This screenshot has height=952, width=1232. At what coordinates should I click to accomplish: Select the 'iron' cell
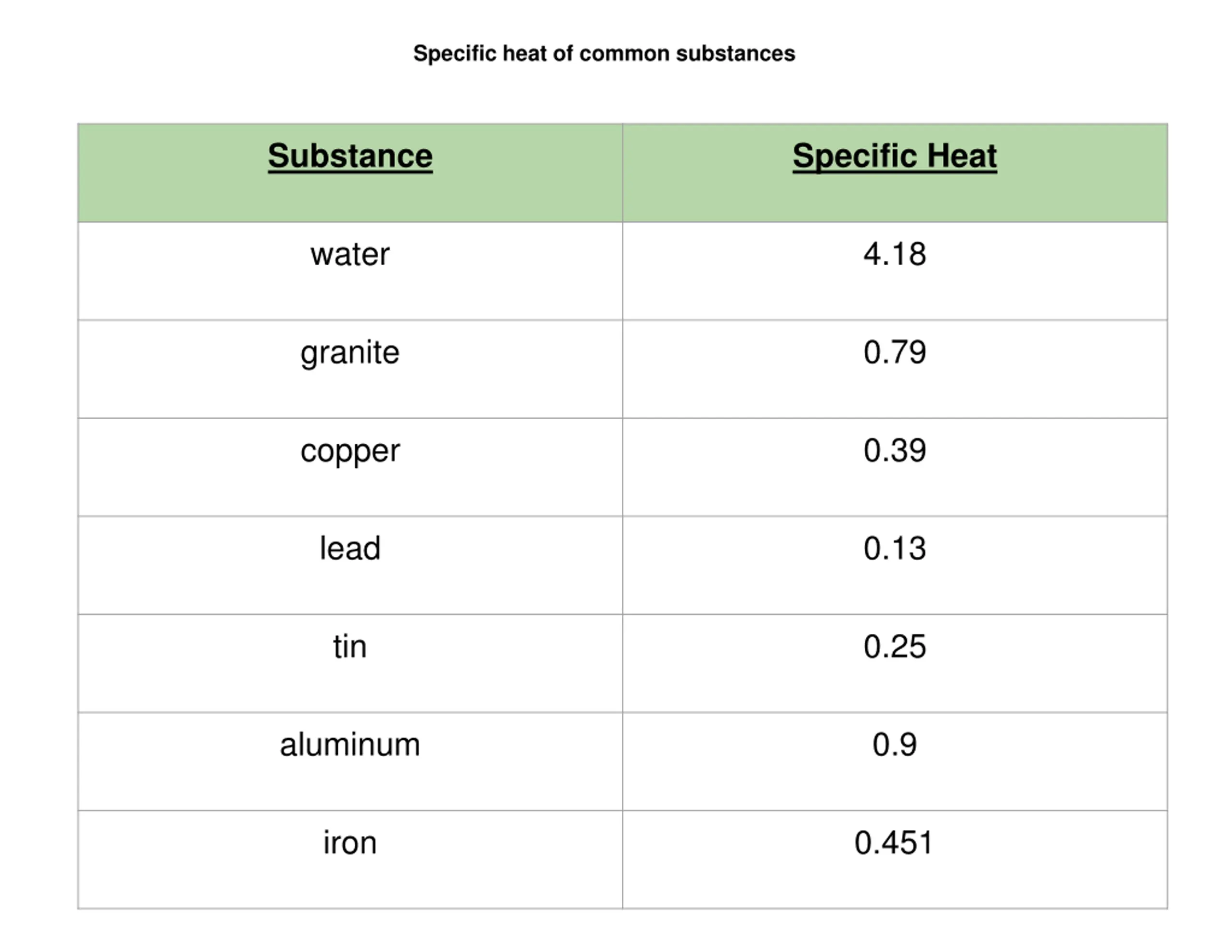coord(350,860)
